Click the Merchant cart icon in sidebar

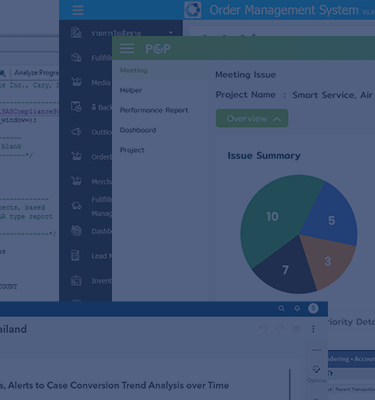(x=76, y=181)
